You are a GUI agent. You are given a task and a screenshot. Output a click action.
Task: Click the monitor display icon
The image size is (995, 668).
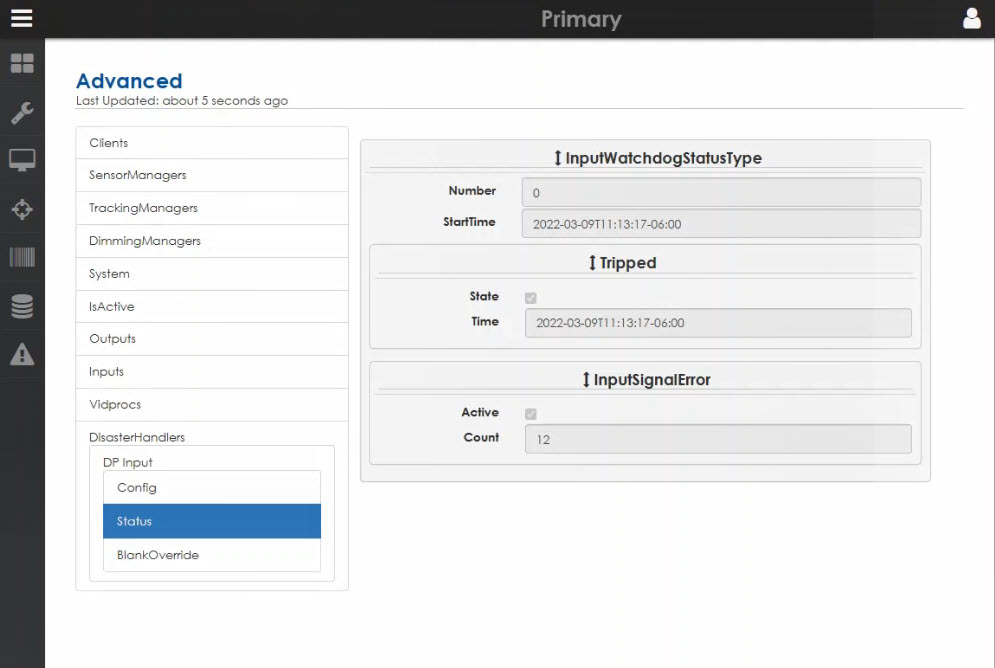tap(22, 160)
